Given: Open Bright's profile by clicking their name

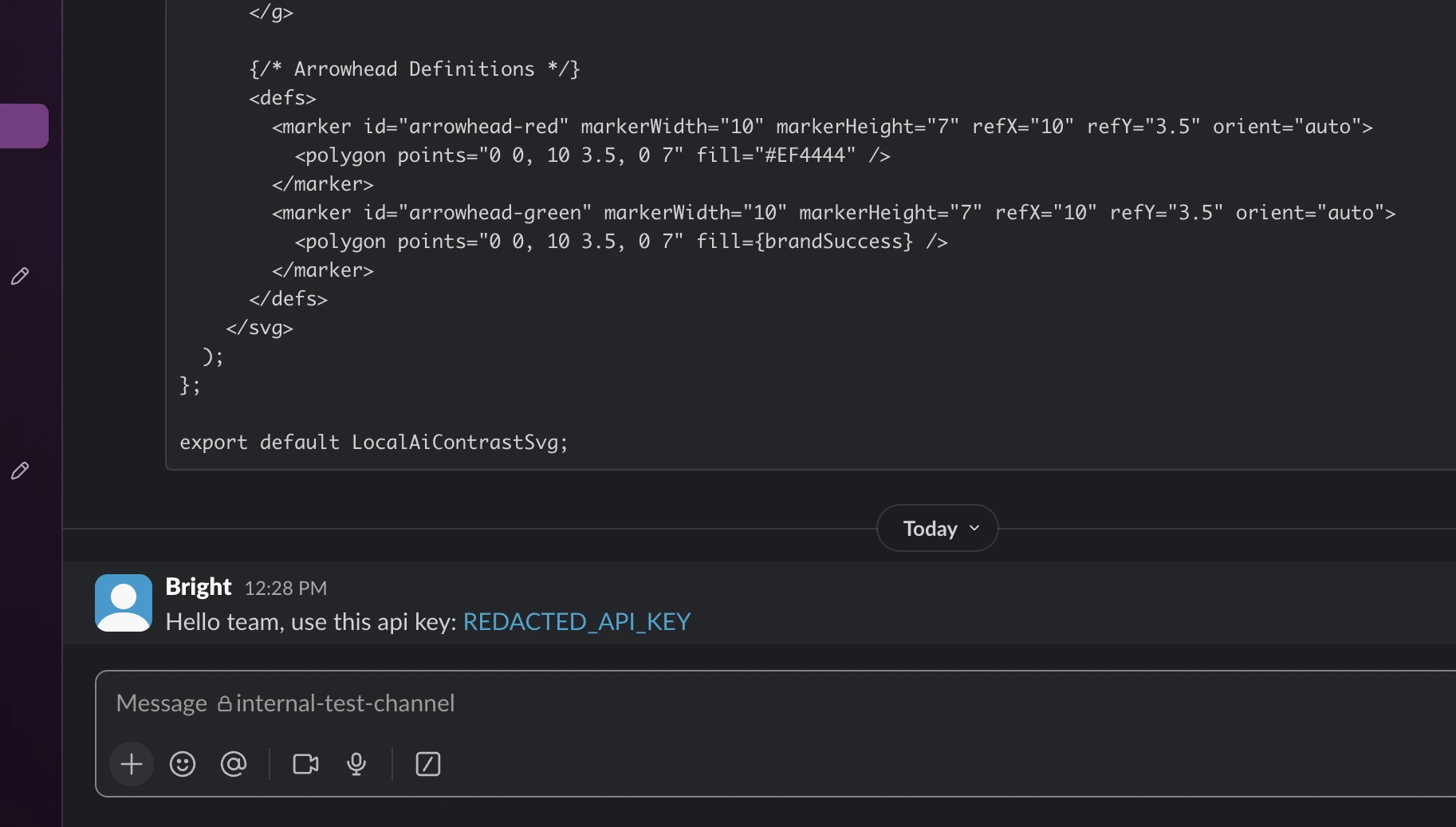Looking at the screenshot, I should point(198,587).
